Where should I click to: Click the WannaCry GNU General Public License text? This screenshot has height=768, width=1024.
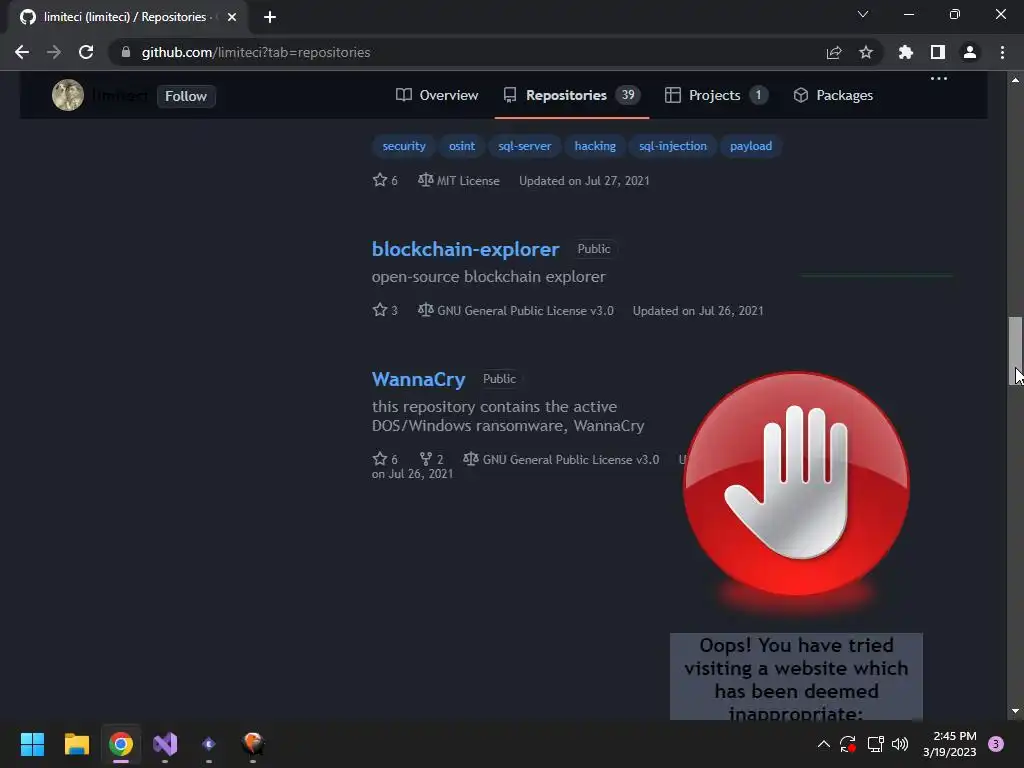pos(570,460)
